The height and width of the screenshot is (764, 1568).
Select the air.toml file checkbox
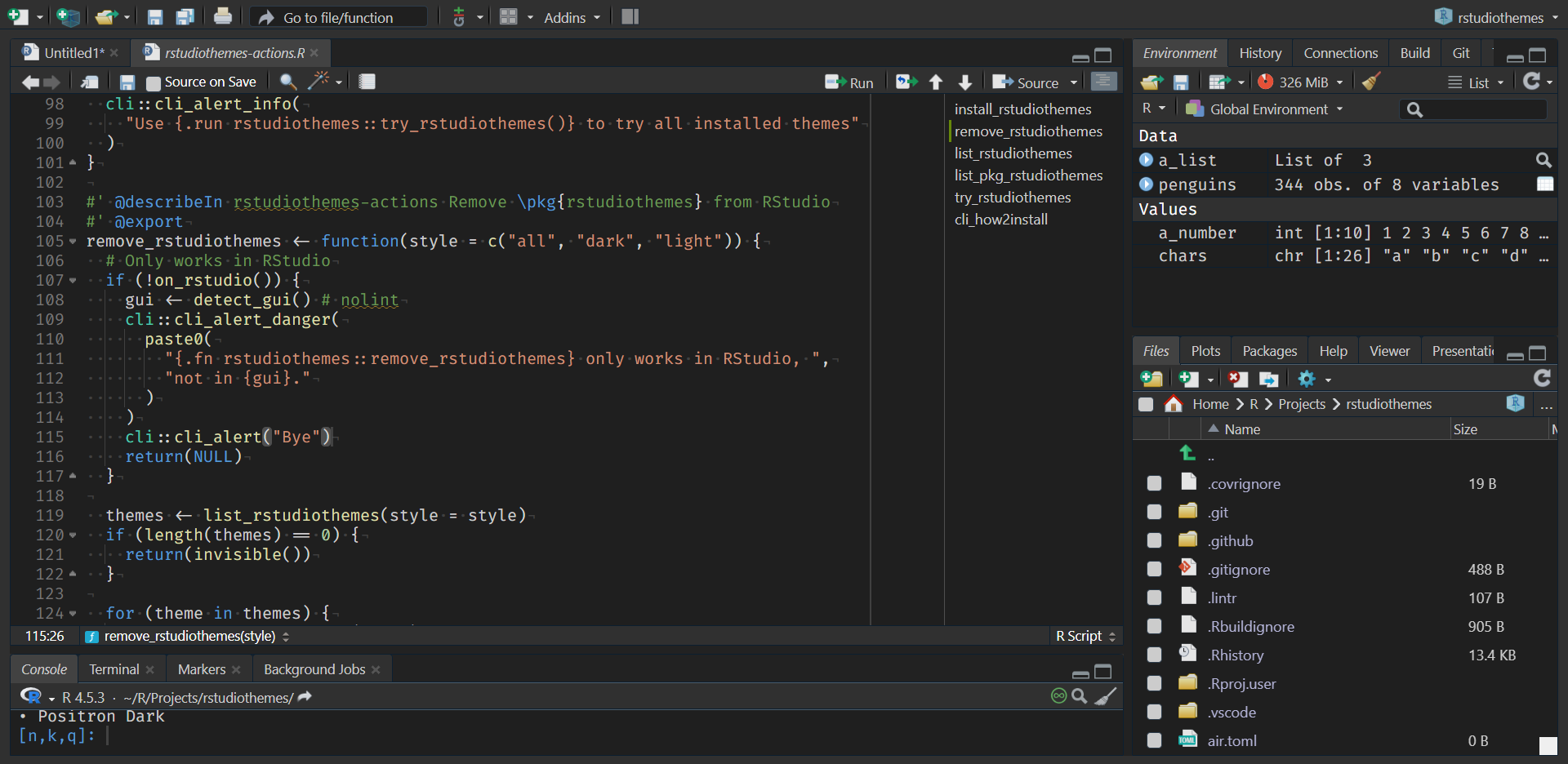click(1154, 741)
